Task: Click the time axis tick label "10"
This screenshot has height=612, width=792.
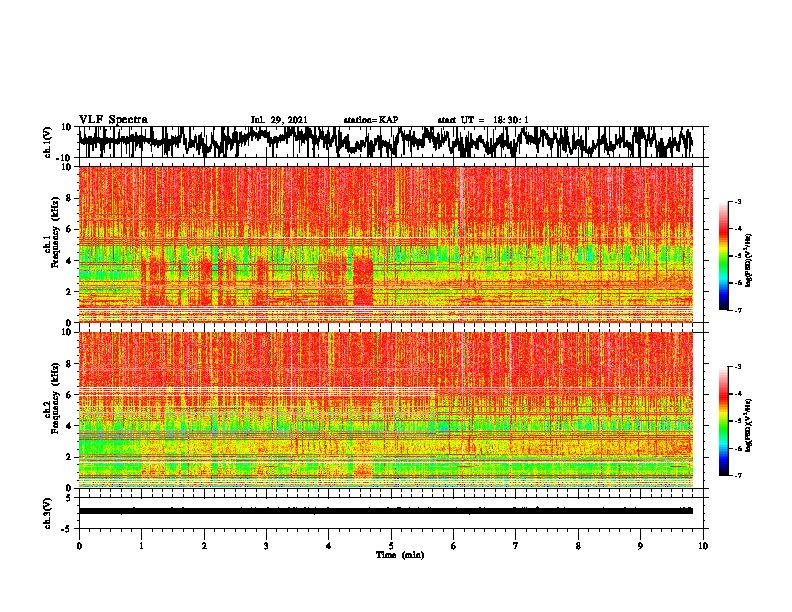Action: point(703,546)
